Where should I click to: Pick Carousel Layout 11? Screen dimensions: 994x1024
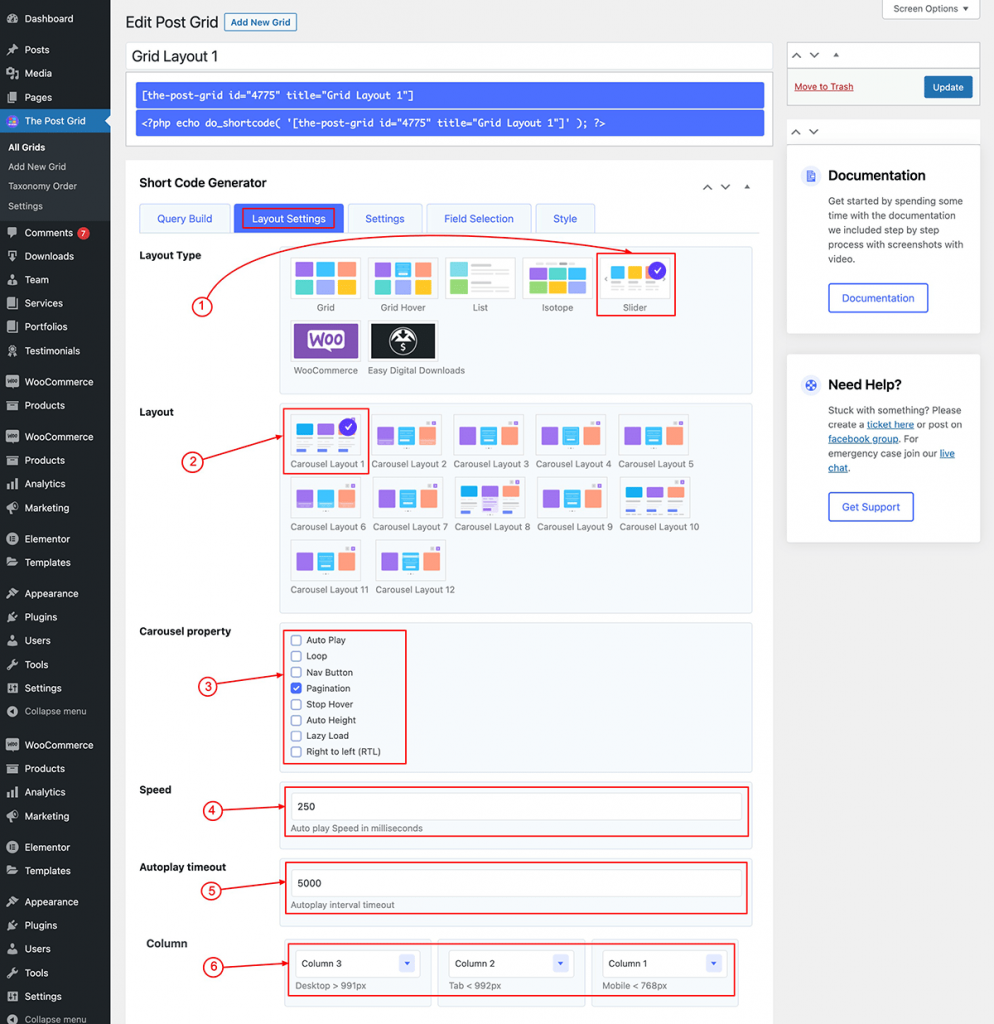click(325, 560)
